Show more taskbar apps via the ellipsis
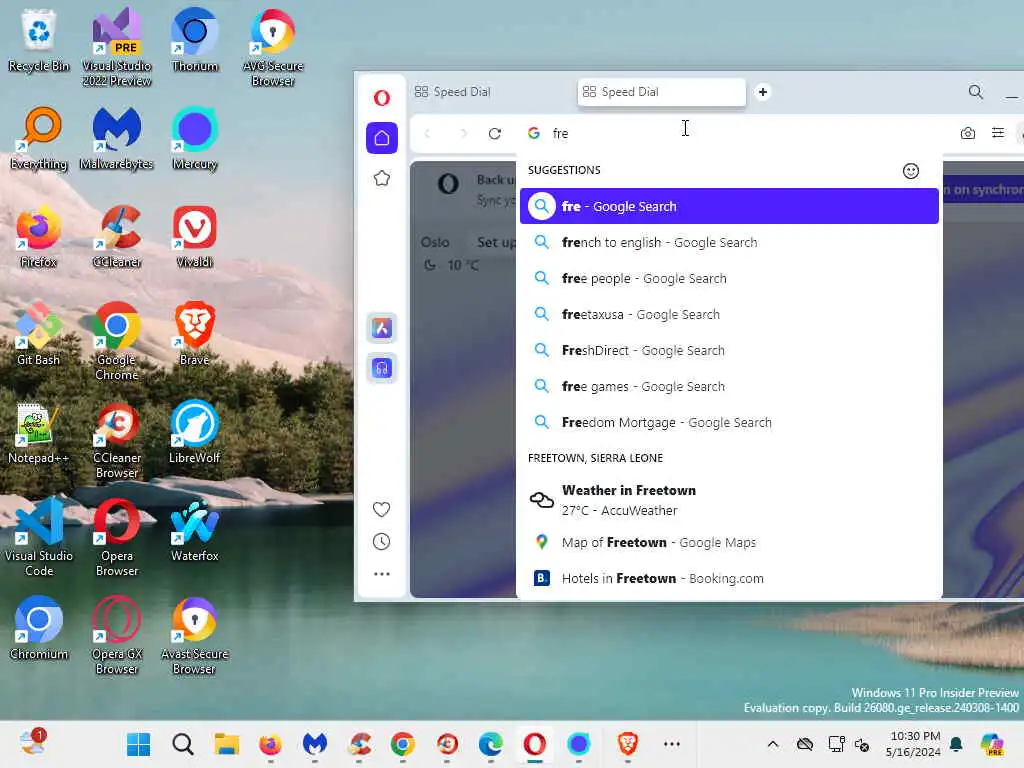1024x768 pixels. [672, 744]
